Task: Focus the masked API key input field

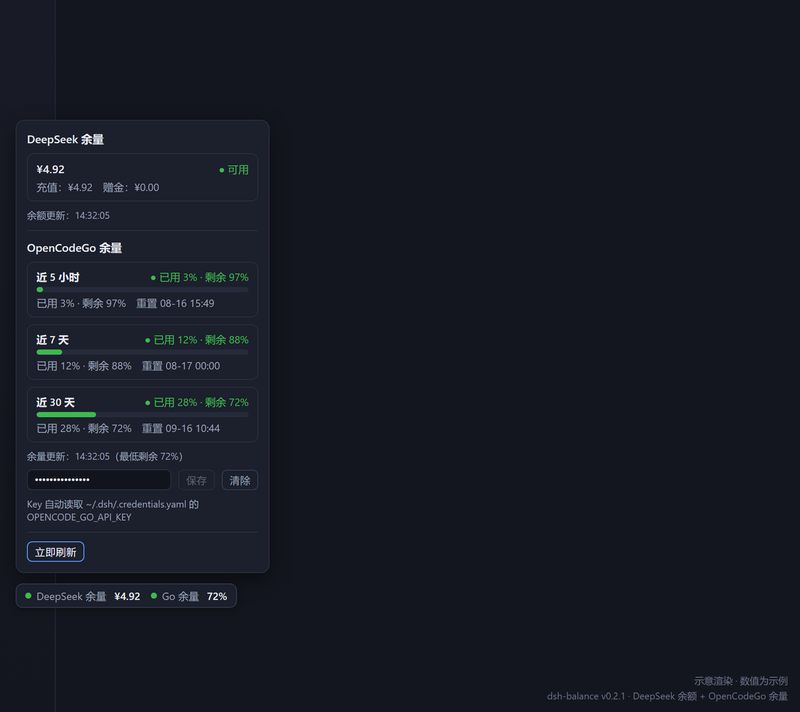Action: (x=99, y=480)
